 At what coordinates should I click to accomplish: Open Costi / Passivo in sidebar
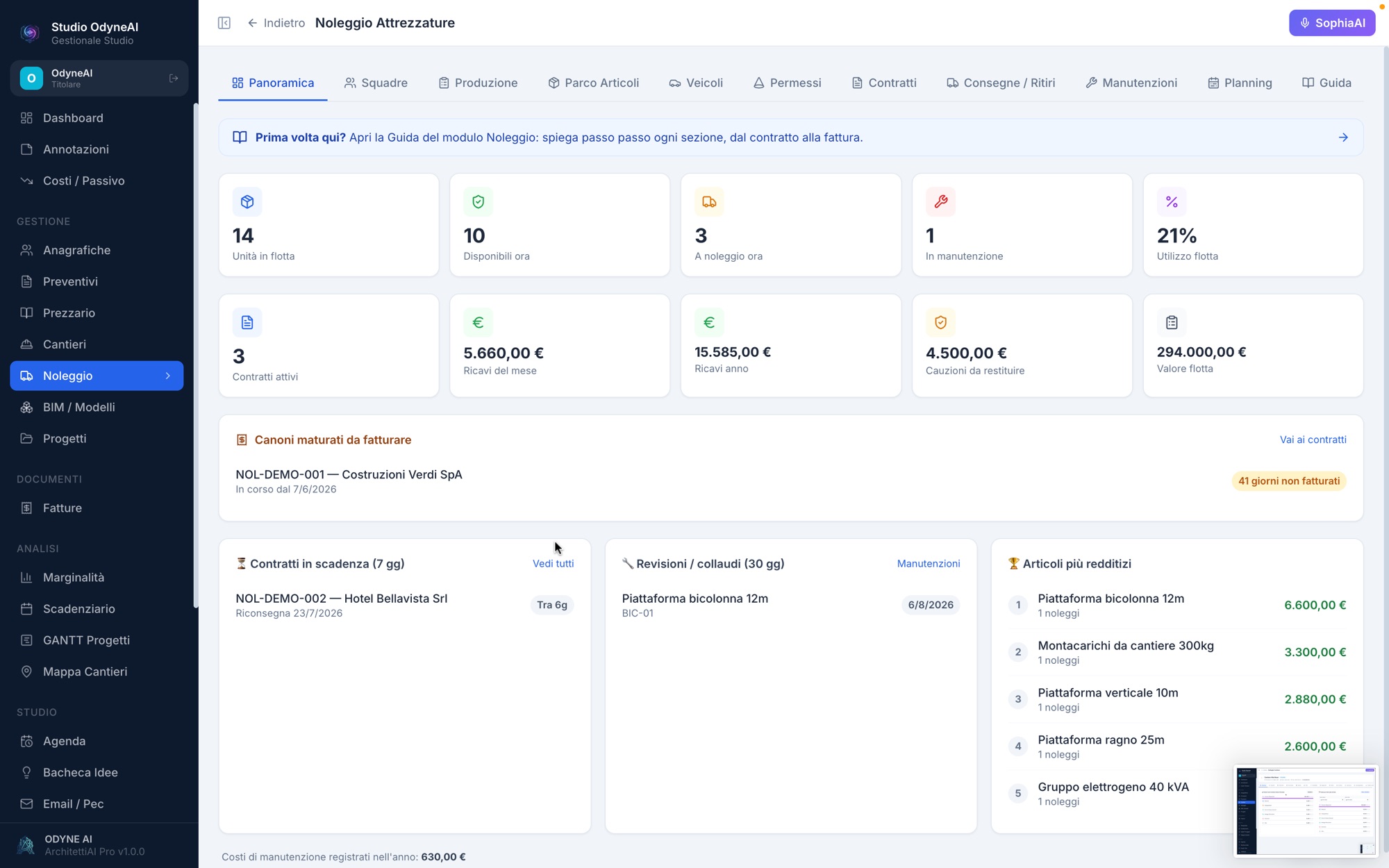[97, 181]
